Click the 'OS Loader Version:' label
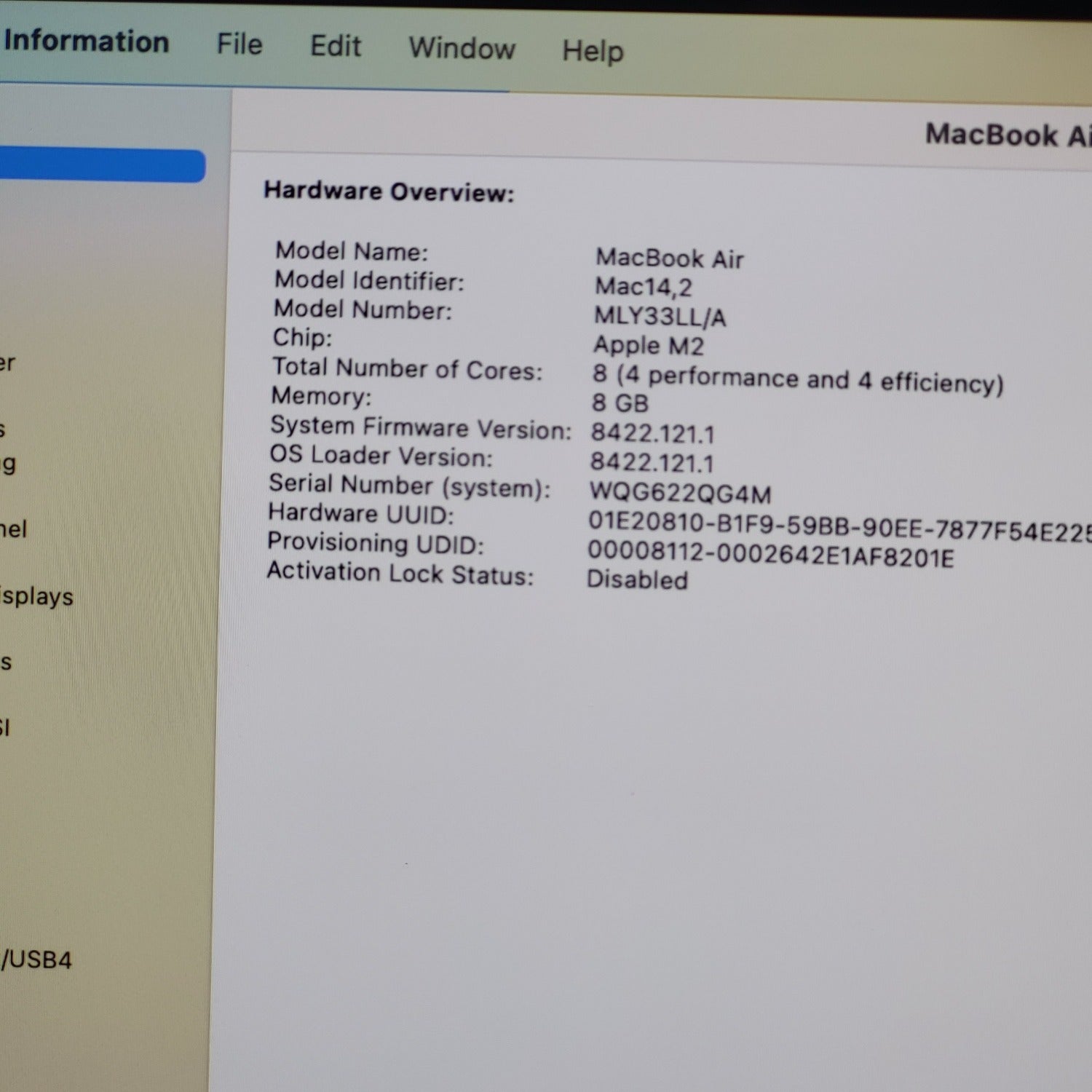1092x1092 pixels. pos(381,456)
